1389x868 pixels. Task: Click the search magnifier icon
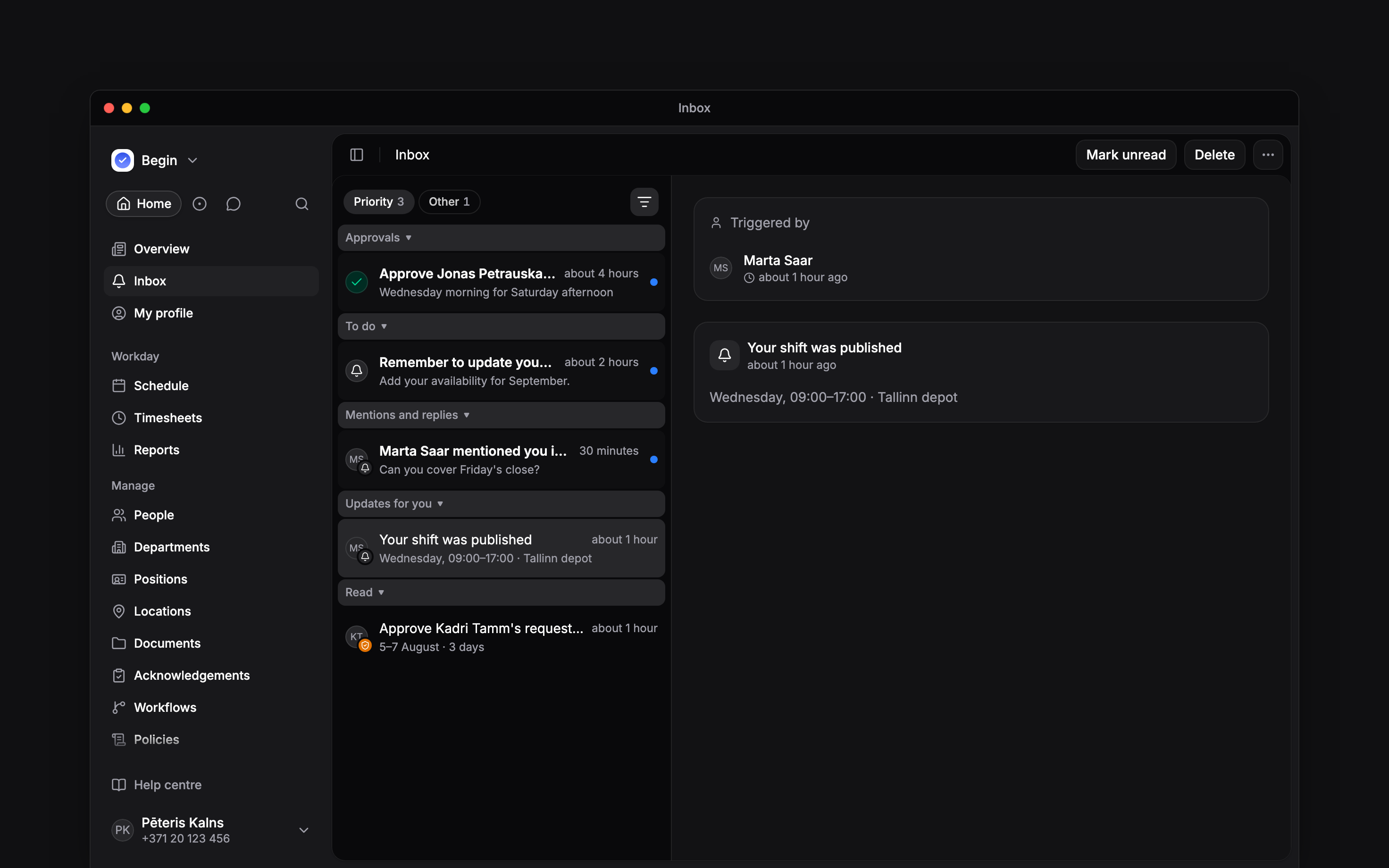(x=302, y=204)
